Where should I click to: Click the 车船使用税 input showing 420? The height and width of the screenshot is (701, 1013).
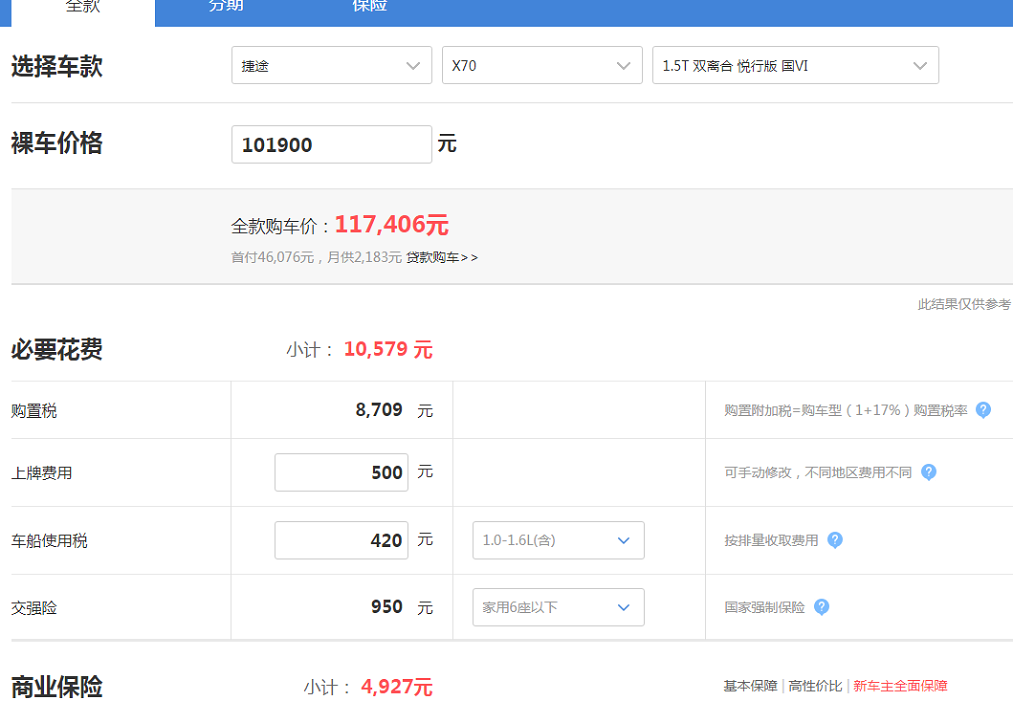coord(341,540)
